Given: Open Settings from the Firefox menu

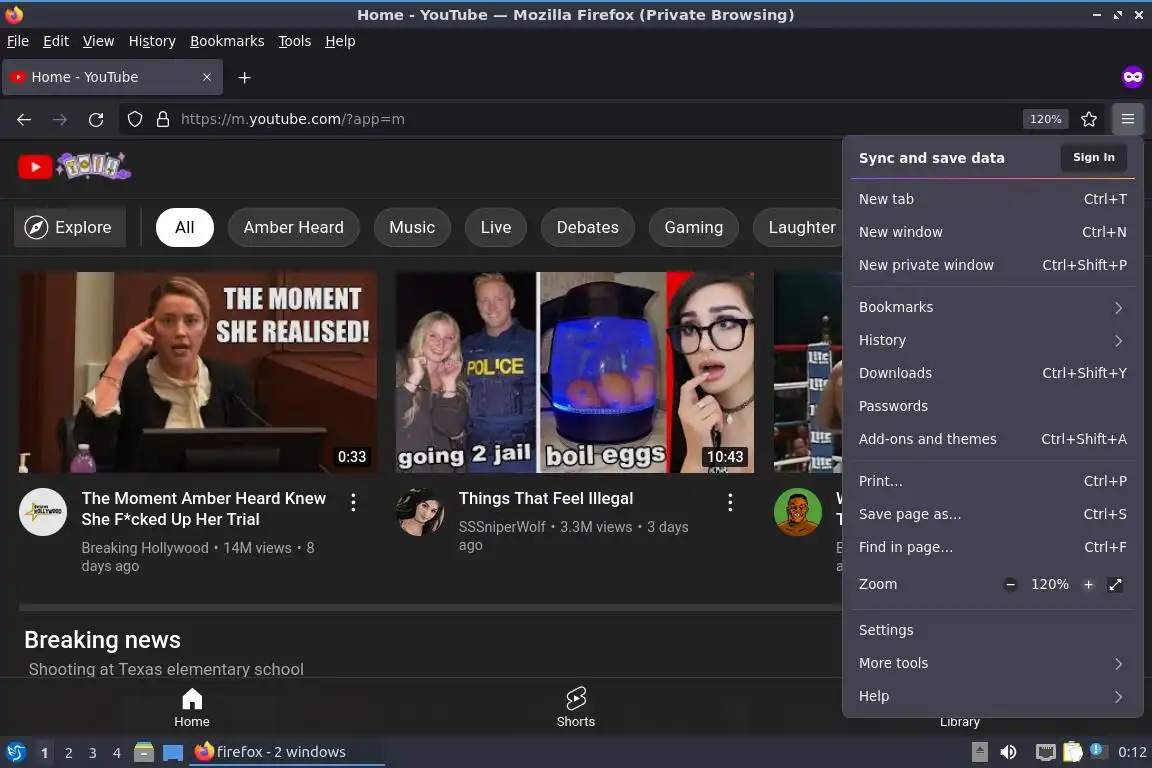Looking at the screenshot, I should click(992, 630).
